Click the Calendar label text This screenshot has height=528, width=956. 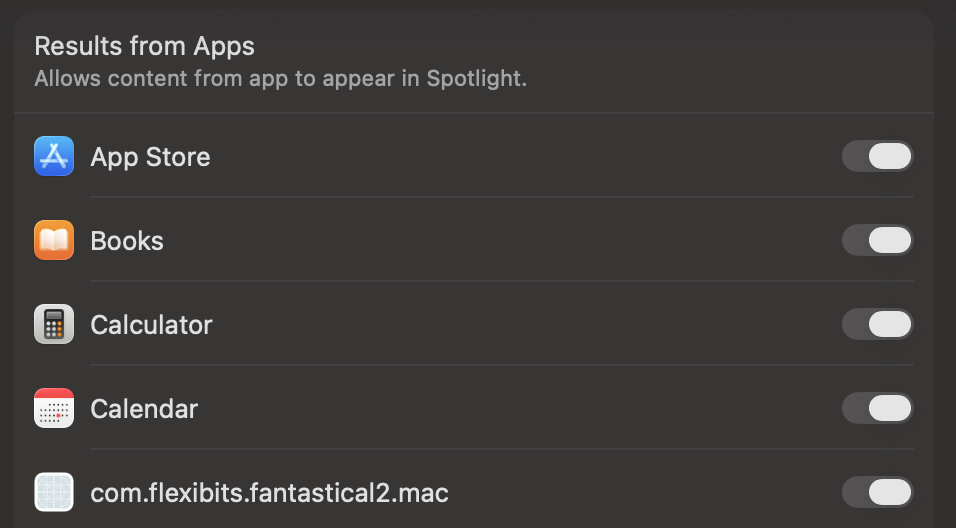(144, 409)
